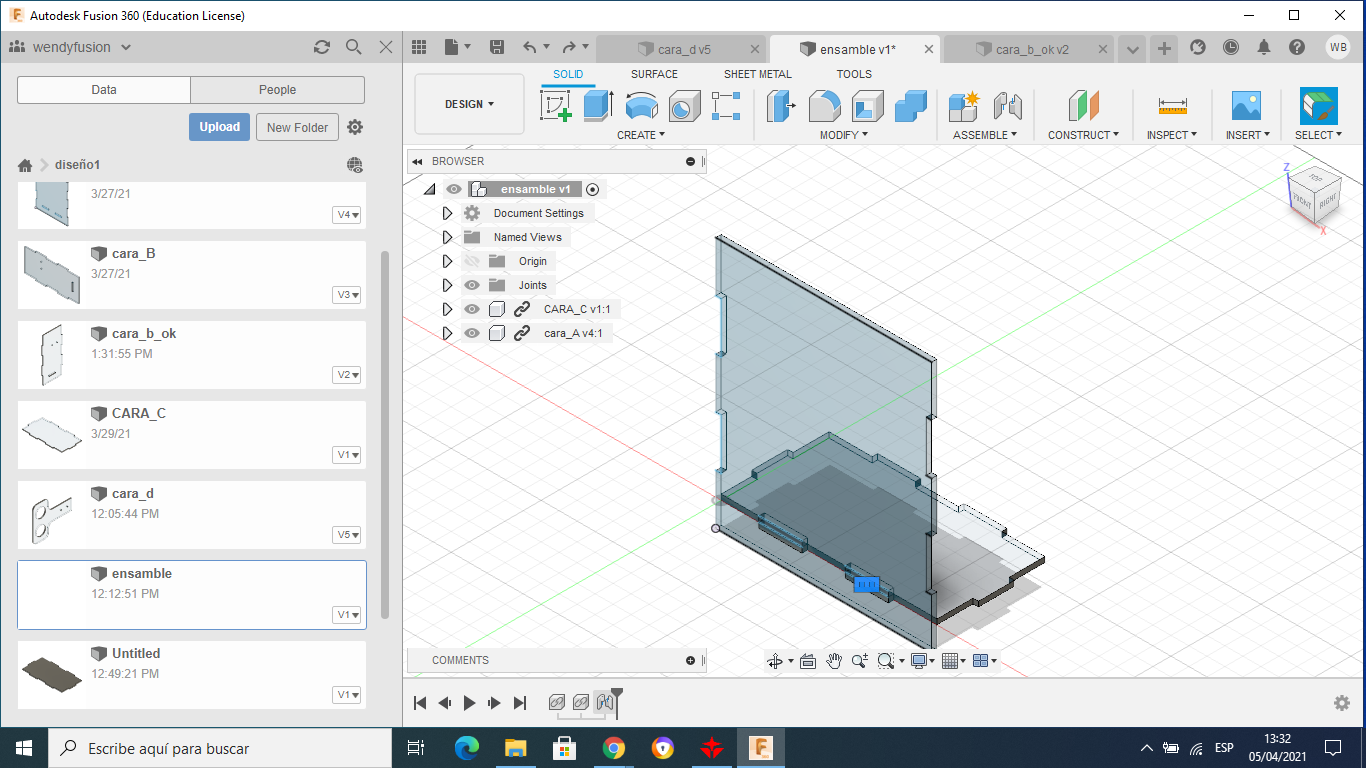The height and width of the screenshot is (768, 1366).
Task: Click the Joint icon in Assemble
Action: click(1007, 106)
